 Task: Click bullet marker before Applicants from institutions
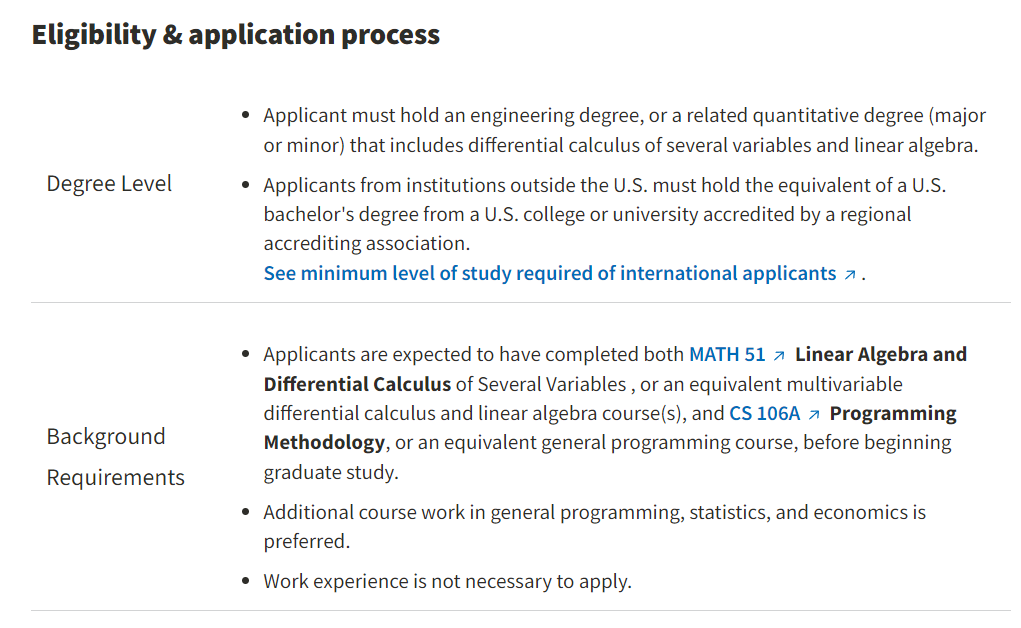tap(245, 185)
